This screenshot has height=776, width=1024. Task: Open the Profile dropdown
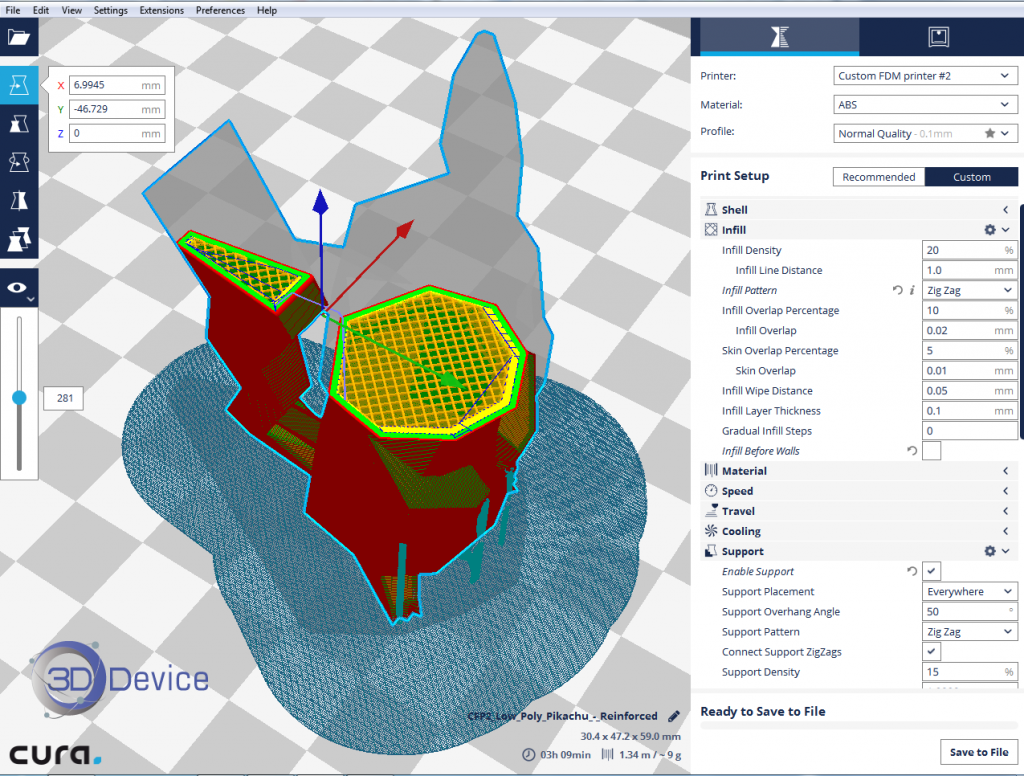925,133
